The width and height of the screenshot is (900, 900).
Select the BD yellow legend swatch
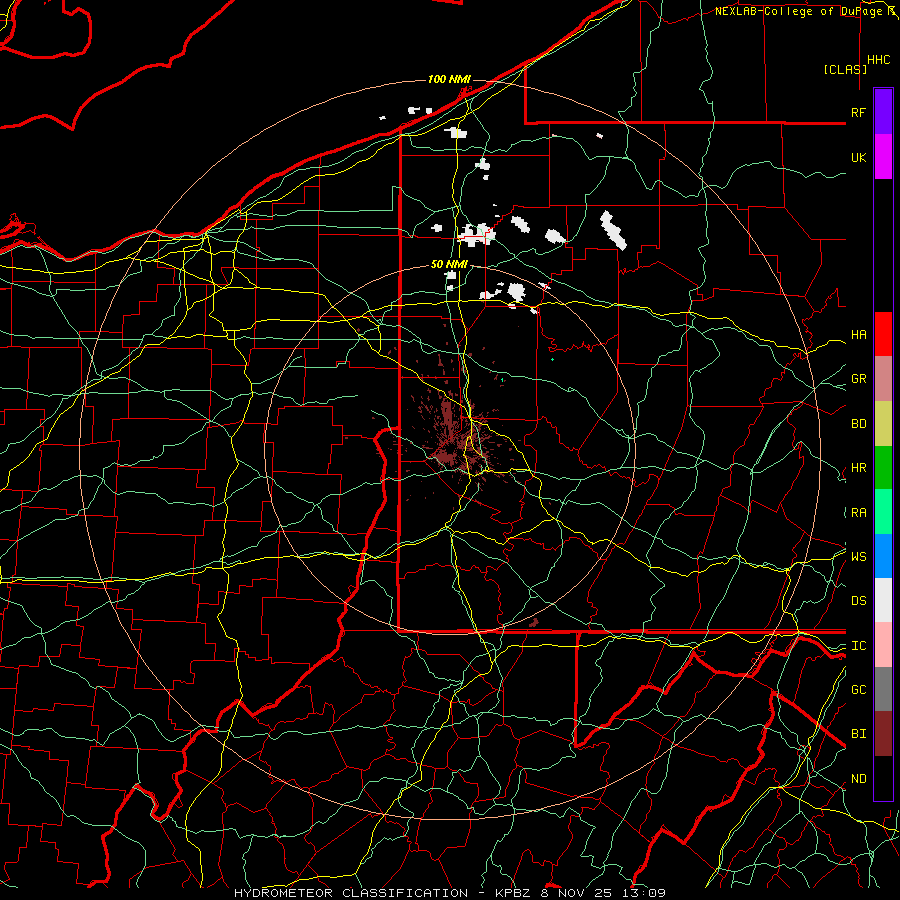pyautogui.click(x=883, y=423)
